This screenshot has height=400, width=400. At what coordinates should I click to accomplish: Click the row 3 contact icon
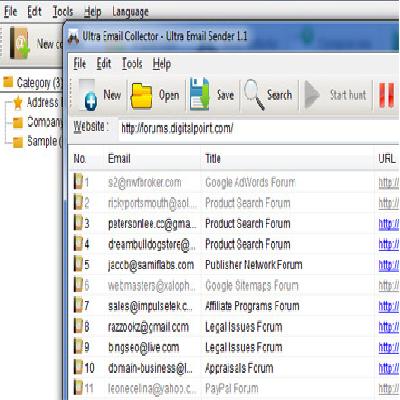(78, 223)
